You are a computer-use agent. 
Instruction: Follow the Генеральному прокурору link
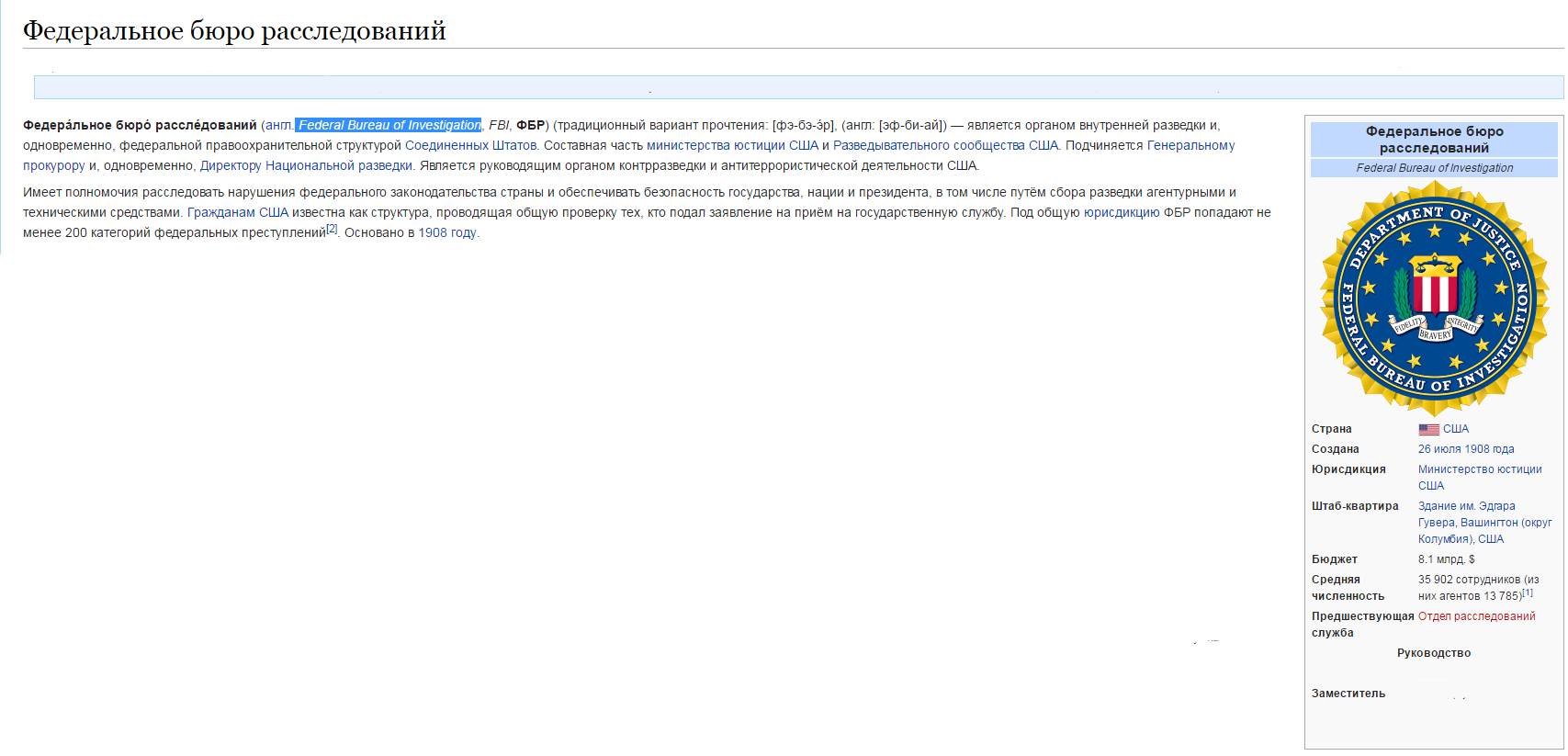click(x=1190, y=146)
